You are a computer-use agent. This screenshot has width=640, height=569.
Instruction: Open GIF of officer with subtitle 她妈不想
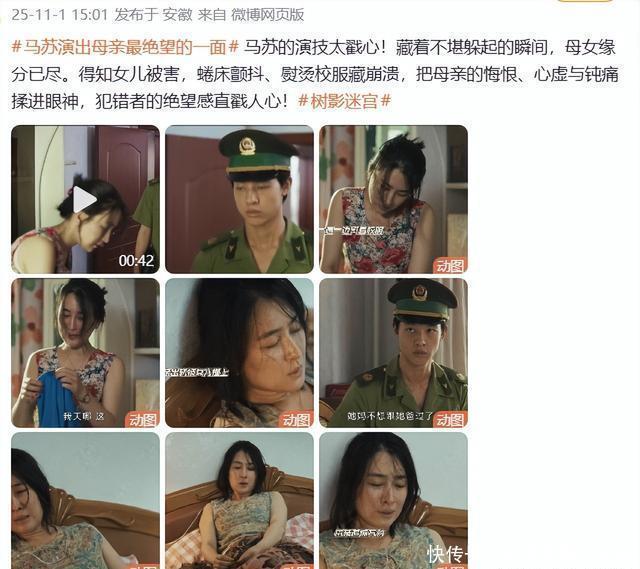393,353
